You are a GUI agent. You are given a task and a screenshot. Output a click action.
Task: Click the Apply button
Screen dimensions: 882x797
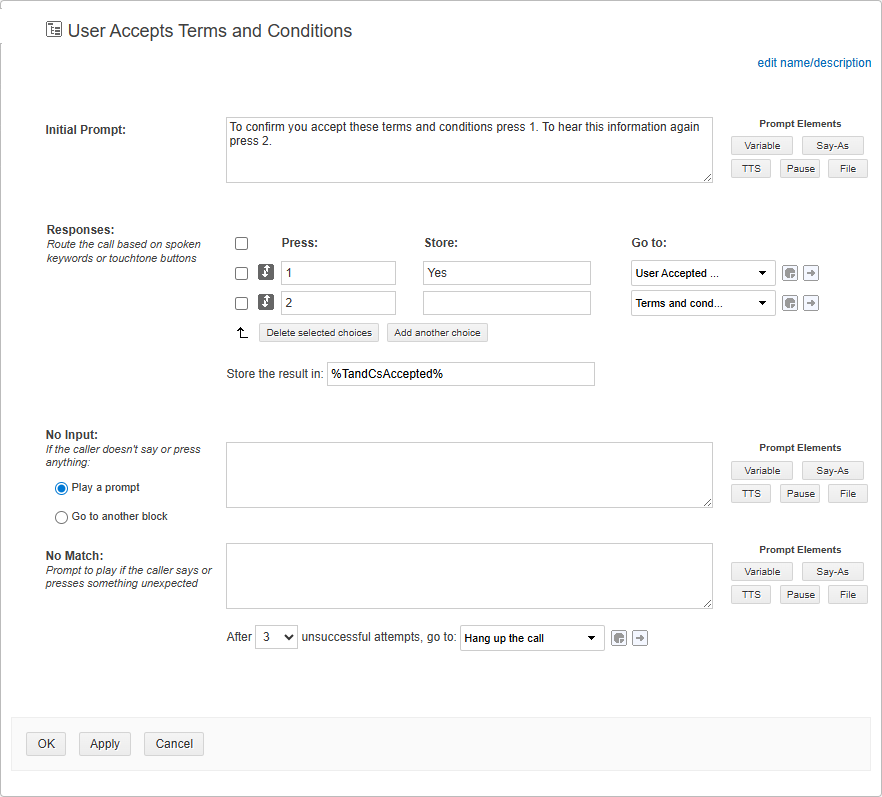(105, 744)
